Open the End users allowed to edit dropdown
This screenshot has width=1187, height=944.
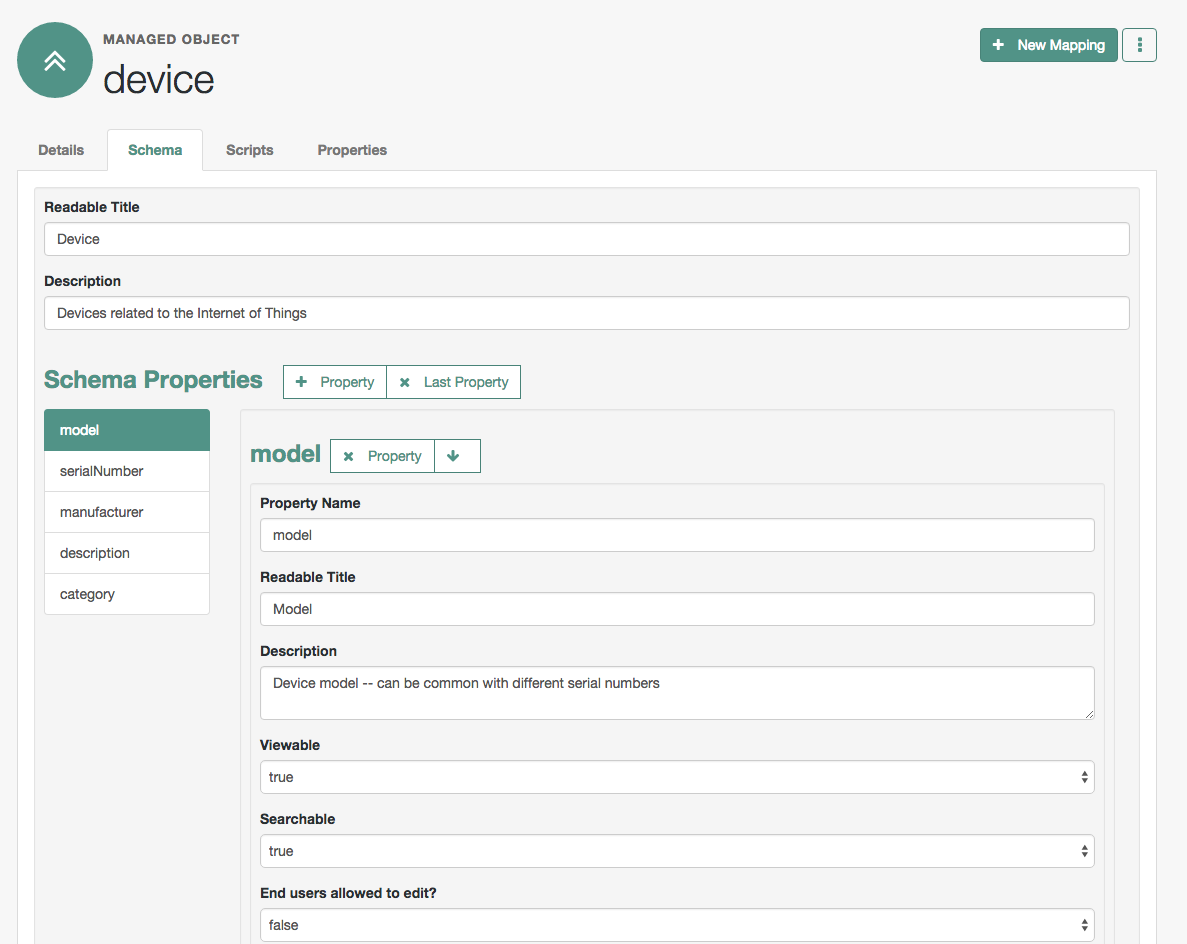pos(677,925)
